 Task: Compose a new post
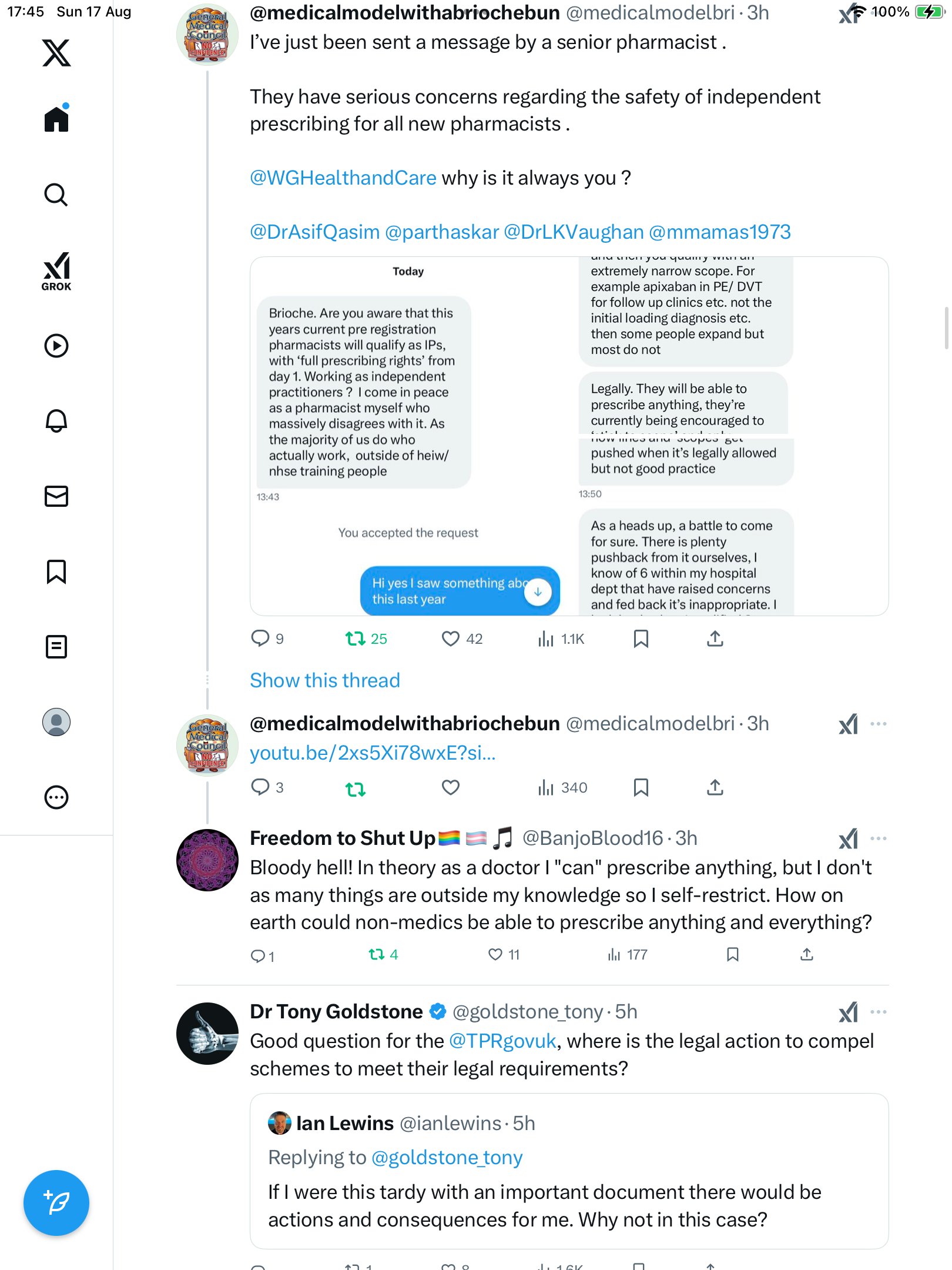tap(56, 1203)
